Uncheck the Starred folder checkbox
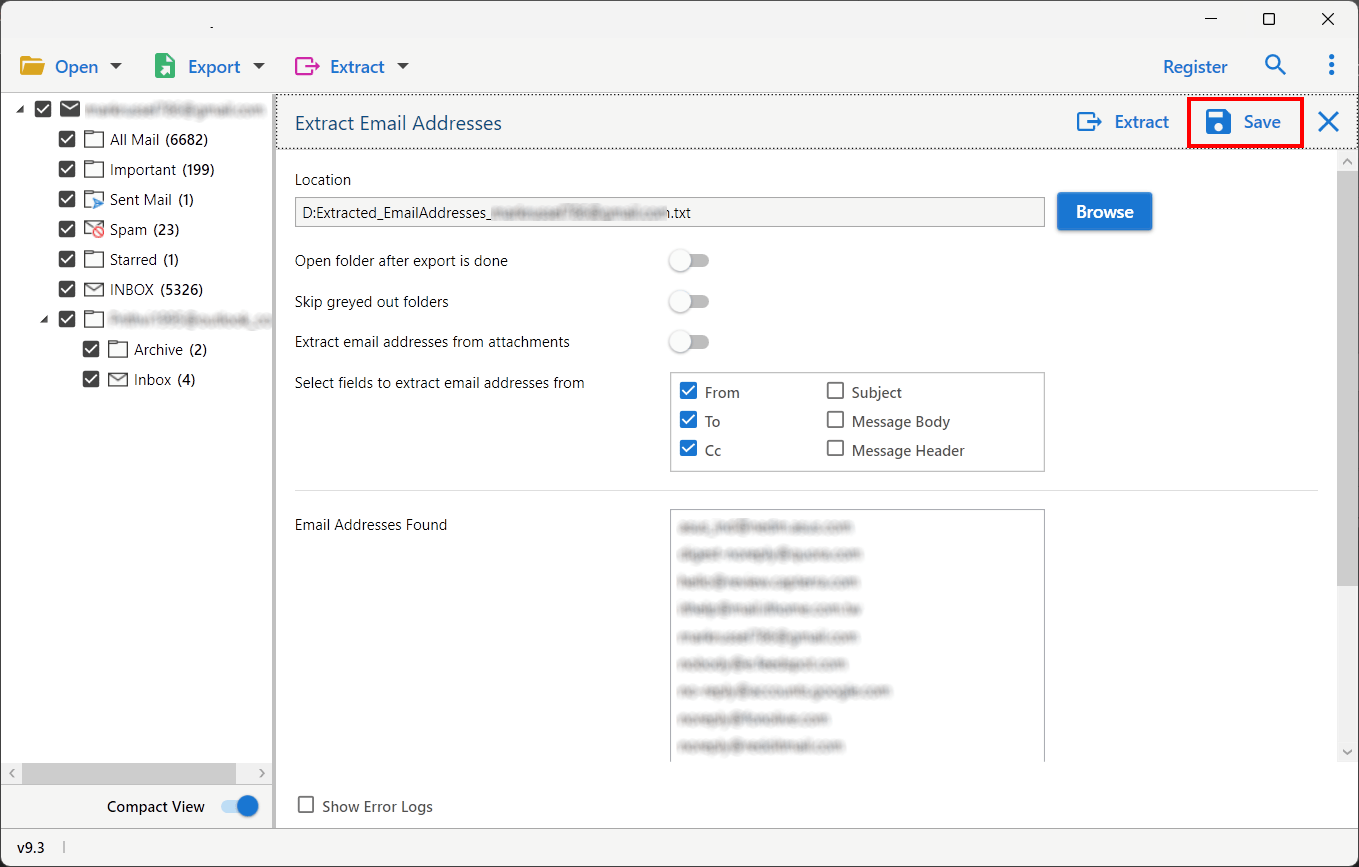Screen dimensions: 1359x867 tap(67, 259)
